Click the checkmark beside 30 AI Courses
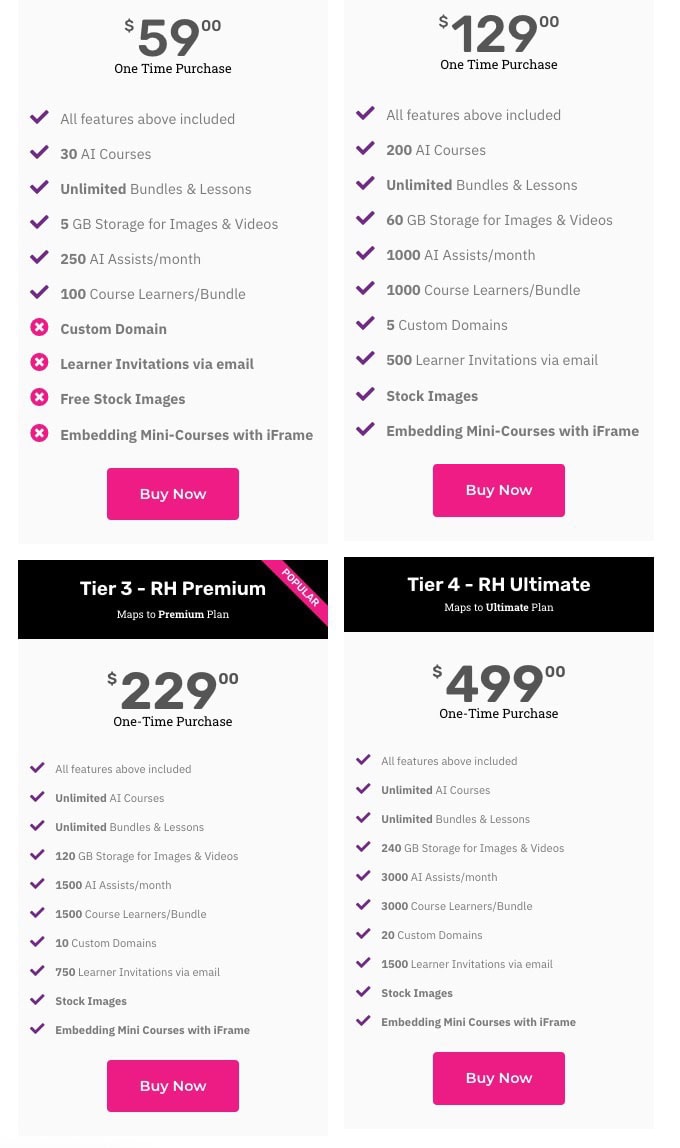Viewport: 680px width, 1148px height. [40, 152]
